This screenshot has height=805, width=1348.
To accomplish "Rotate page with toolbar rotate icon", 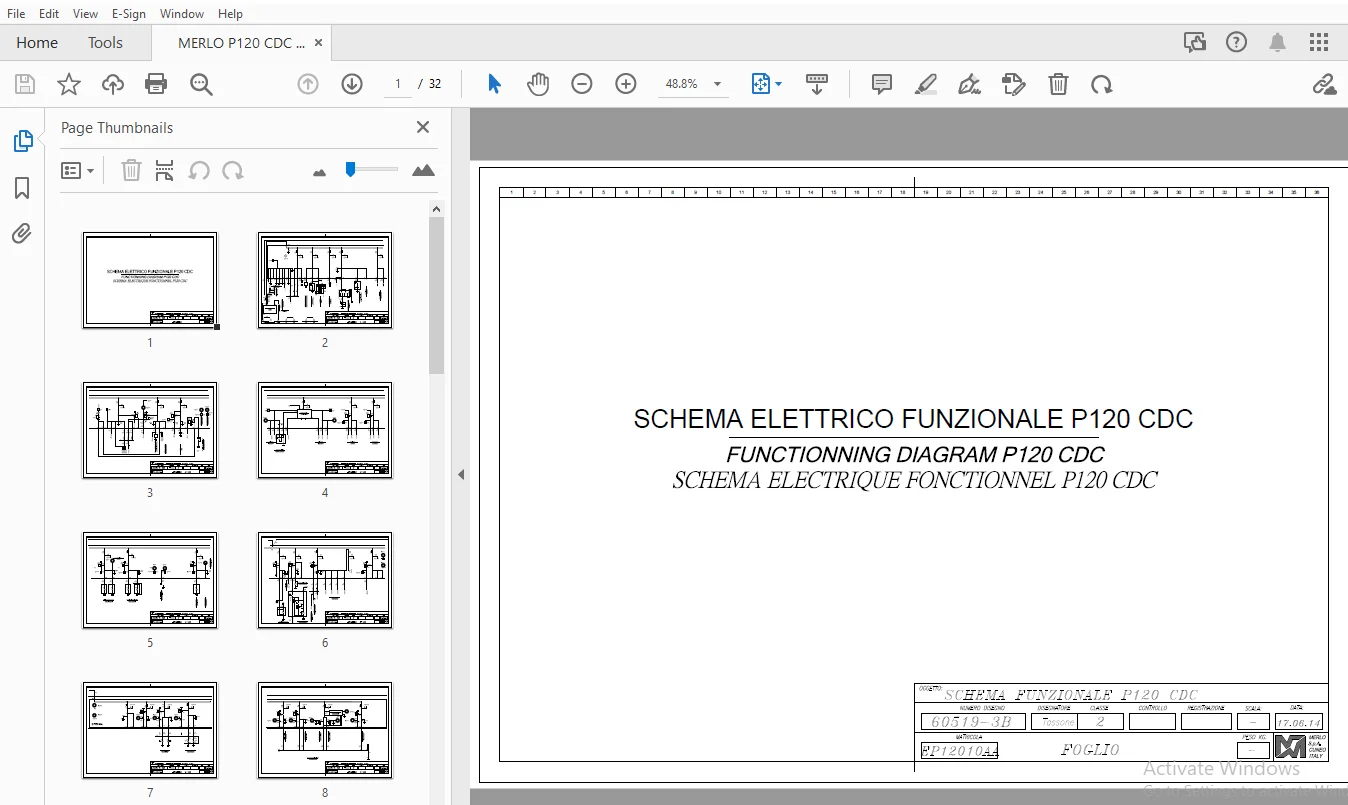I will 1102,85.
